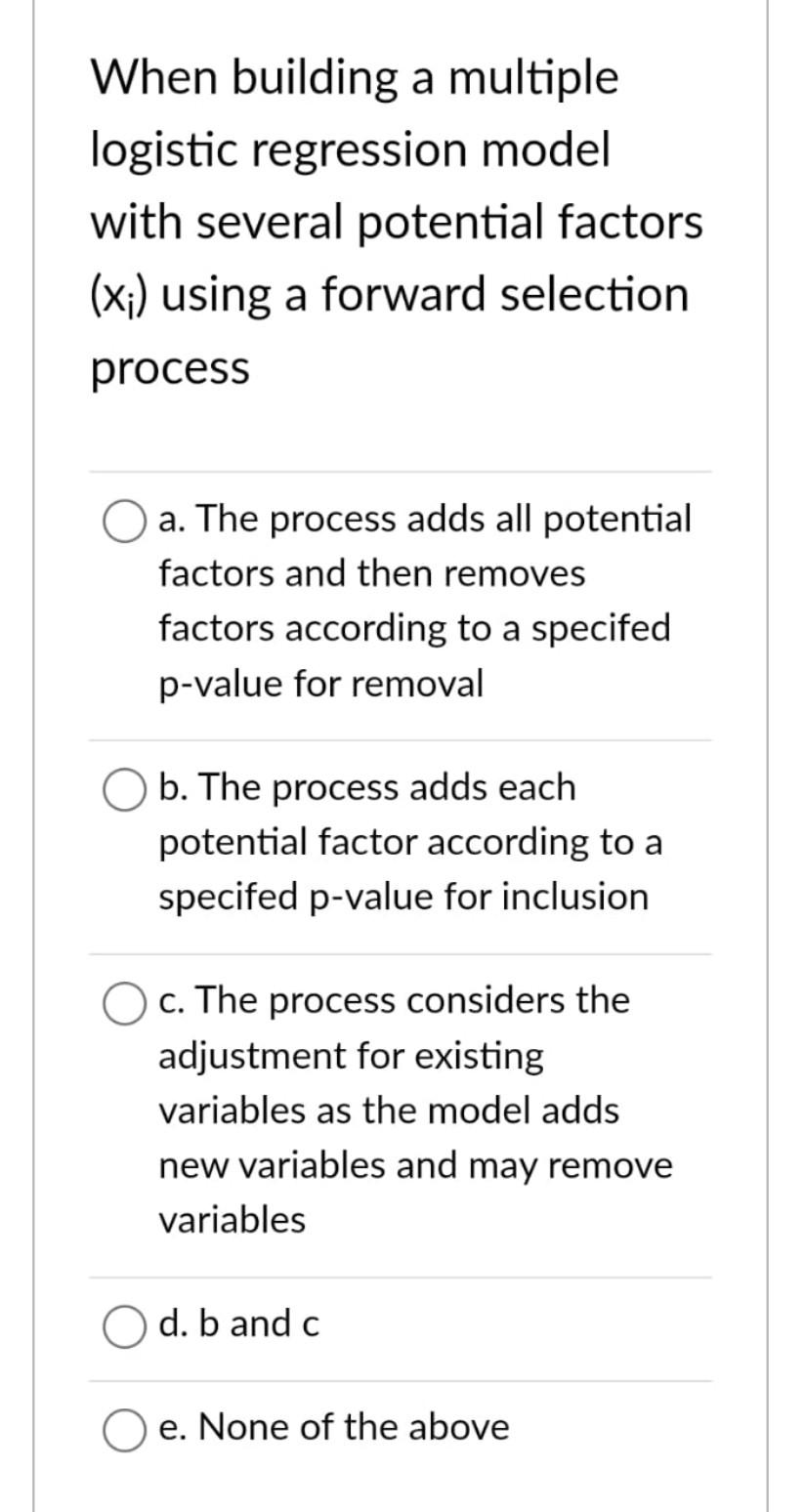Screen dimensions: 805x1512
Task: Select the radio button for option e
Action: pos(123,1428)
